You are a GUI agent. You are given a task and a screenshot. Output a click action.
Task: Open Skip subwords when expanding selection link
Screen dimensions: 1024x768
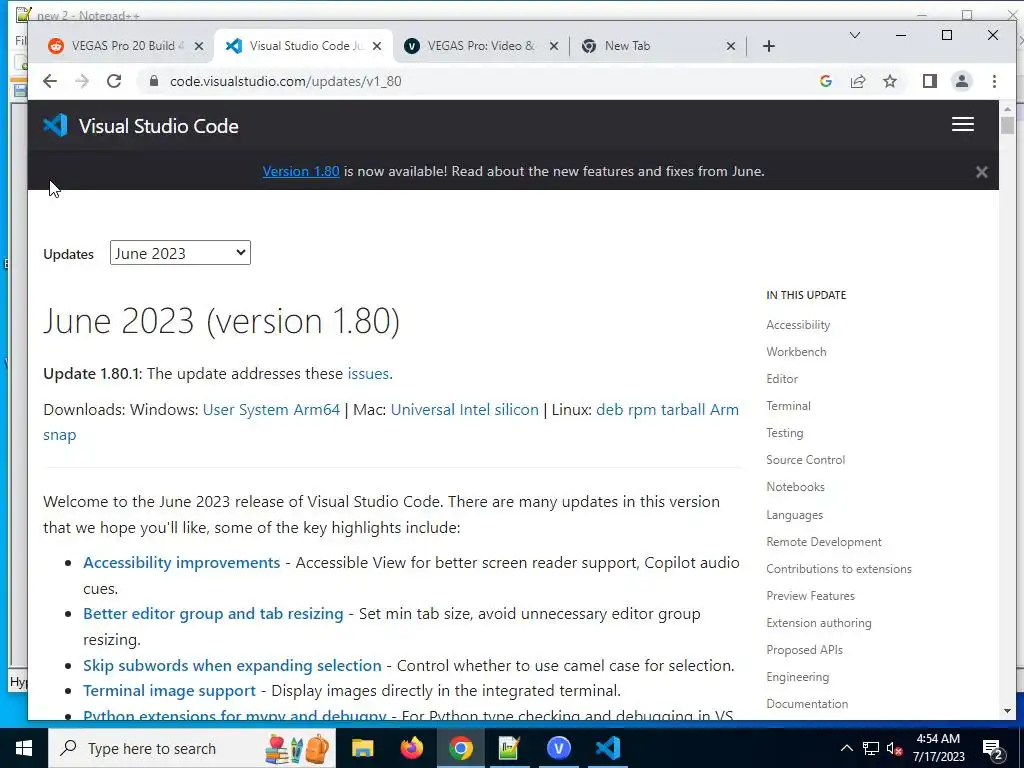coord(232,665)
